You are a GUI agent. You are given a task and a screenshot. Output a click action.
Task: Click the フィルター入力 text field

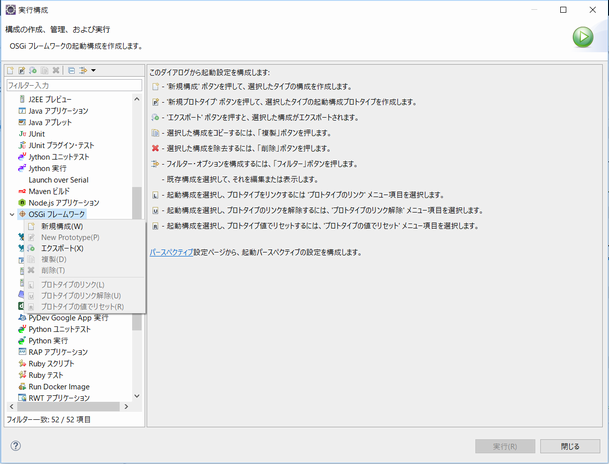point(72,86)
